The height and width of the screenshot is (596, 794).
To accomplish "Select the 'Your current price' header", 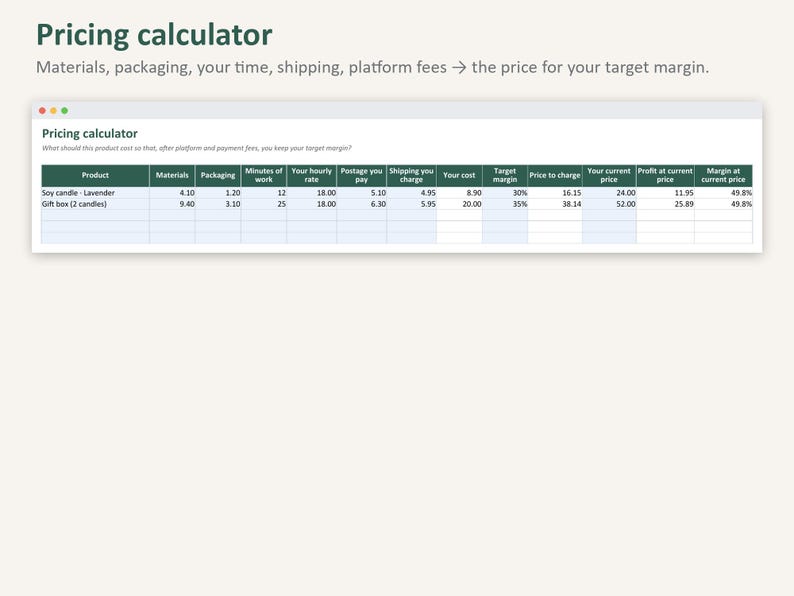I will pos(609,175).
